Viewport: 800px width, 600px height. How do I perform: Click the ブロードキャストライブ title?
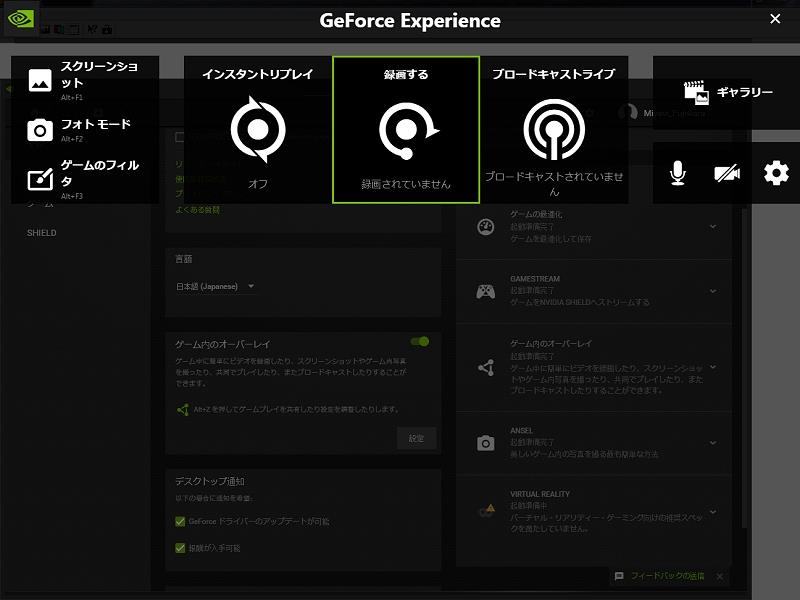(x=554, y=74)
